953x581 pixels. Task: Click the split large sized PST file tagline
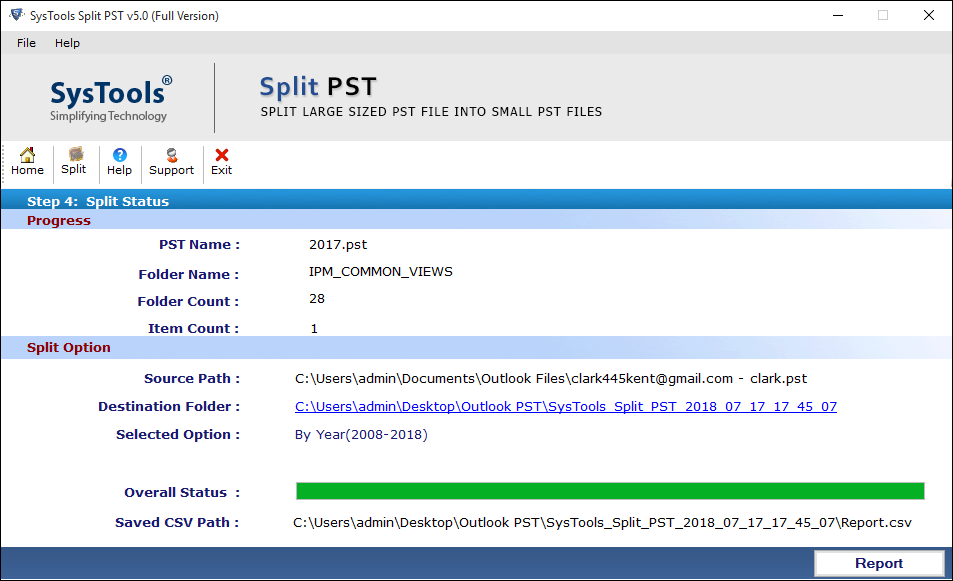click(x=431, y=112)
